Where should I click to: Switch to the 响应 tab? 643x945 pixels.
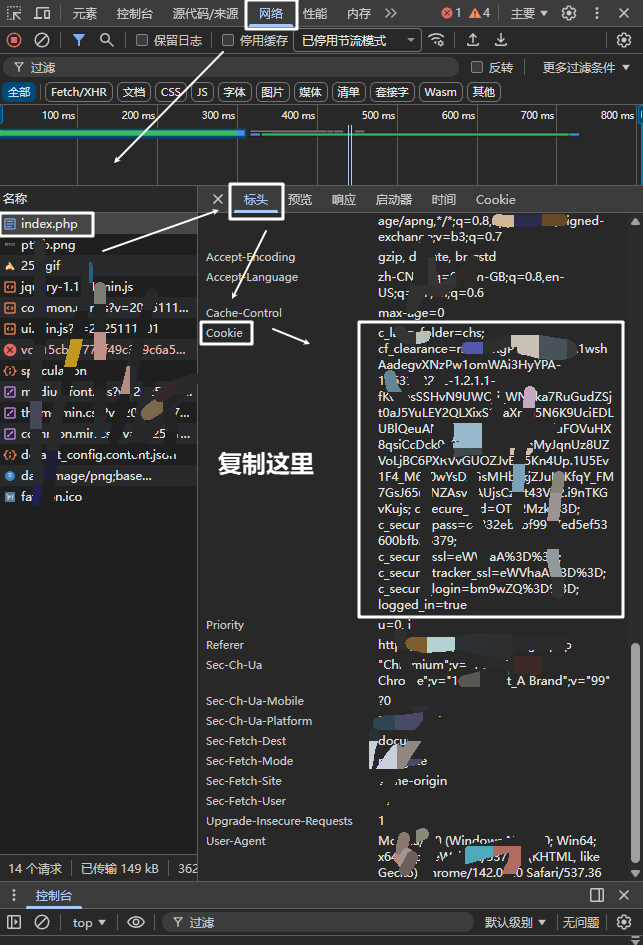click(343, 199)
